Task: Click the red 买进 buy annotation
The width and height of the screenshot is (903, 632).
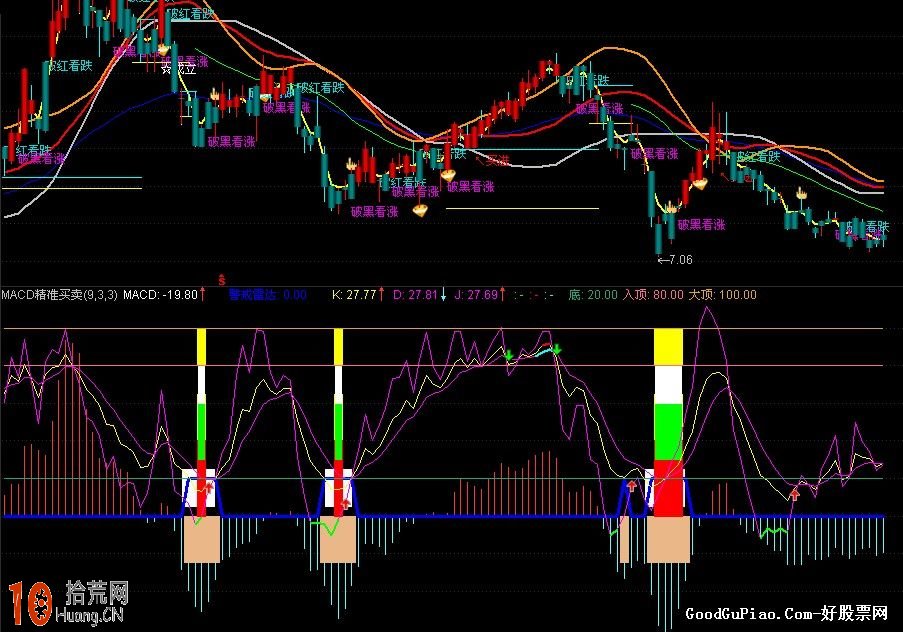Action: click(x=493, y=160)
